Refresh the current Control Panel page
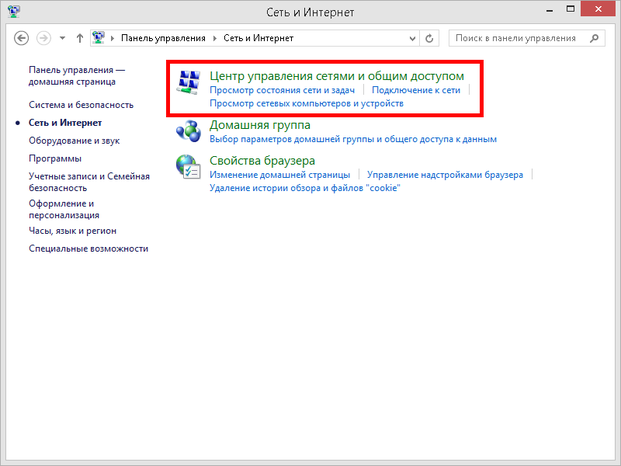Screen dimensions: 621x466 (x=430, y=38)
